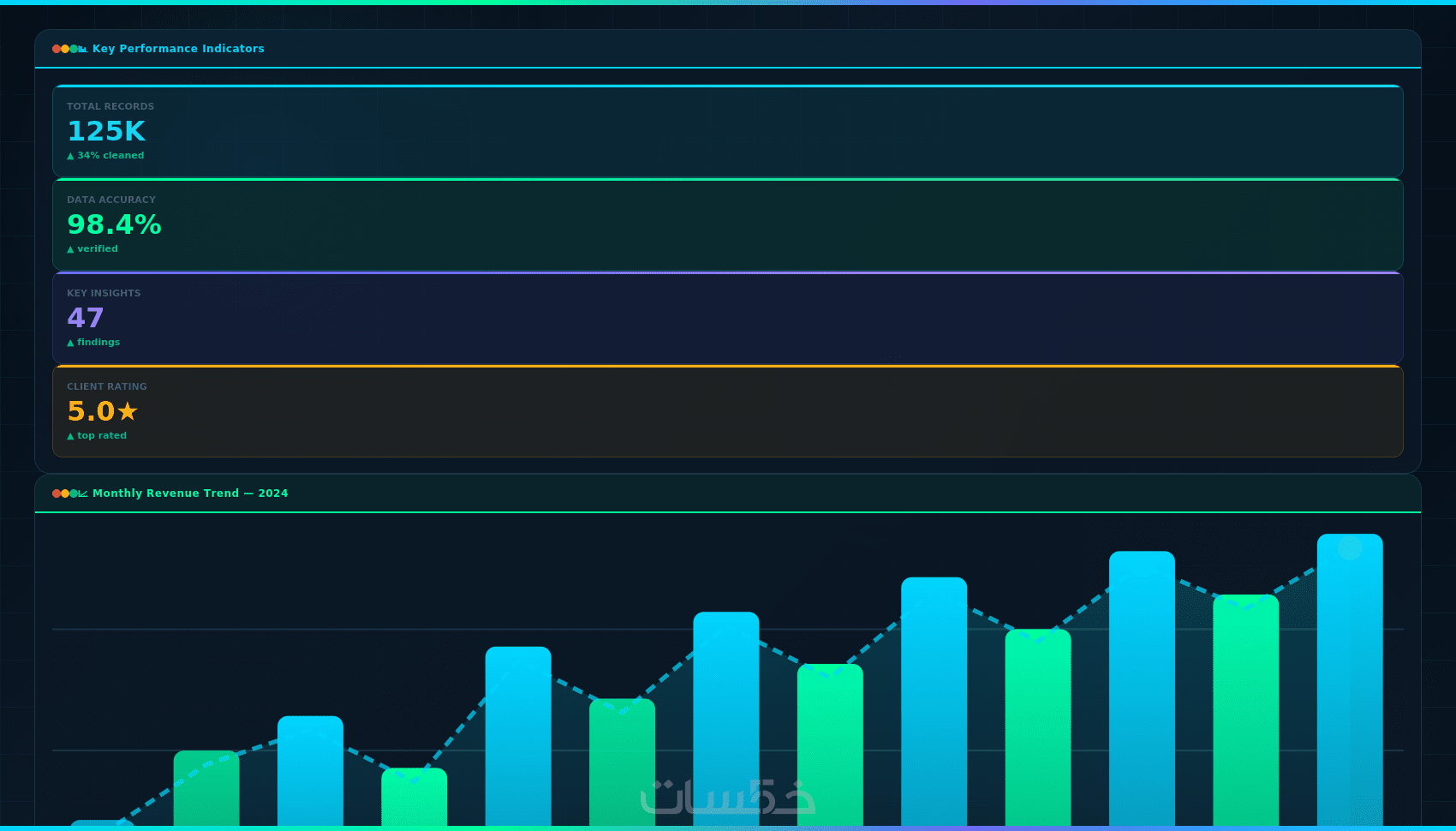Screen dimensions: 1456x831
Task: Click the '5.0' rating value
Action: pos(91,411)
